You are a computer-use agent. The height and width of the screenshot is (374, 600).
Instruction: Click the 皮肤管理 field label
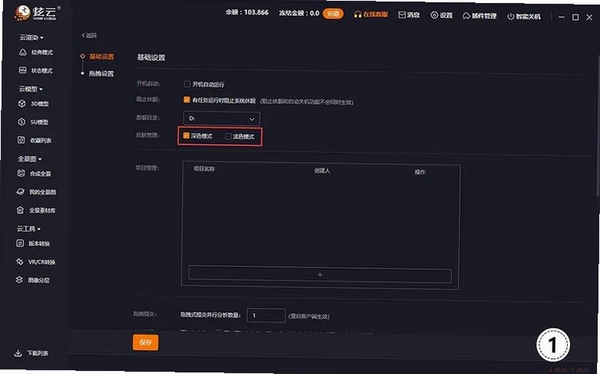point(147,135)
